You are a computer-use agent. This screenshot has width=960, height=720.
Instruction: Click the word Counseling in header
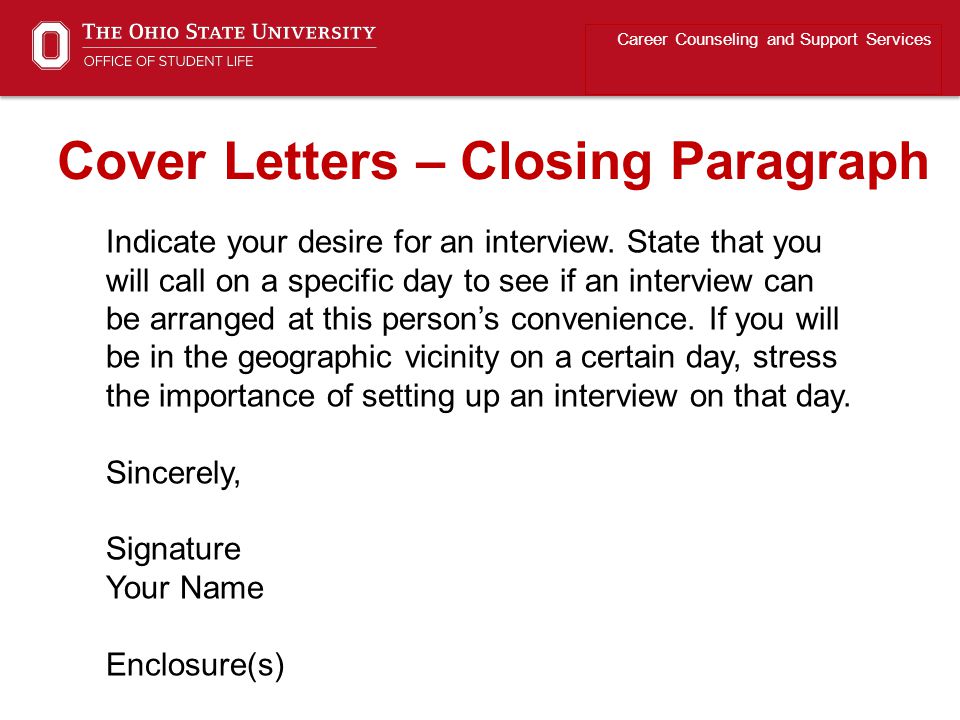coord(716,40)
